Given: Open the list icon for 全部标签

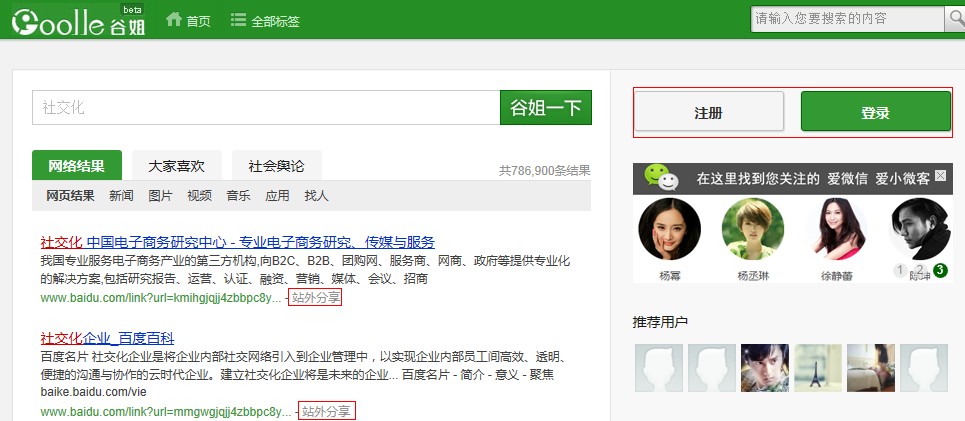Looking at the screenshot, I should 238,20.
